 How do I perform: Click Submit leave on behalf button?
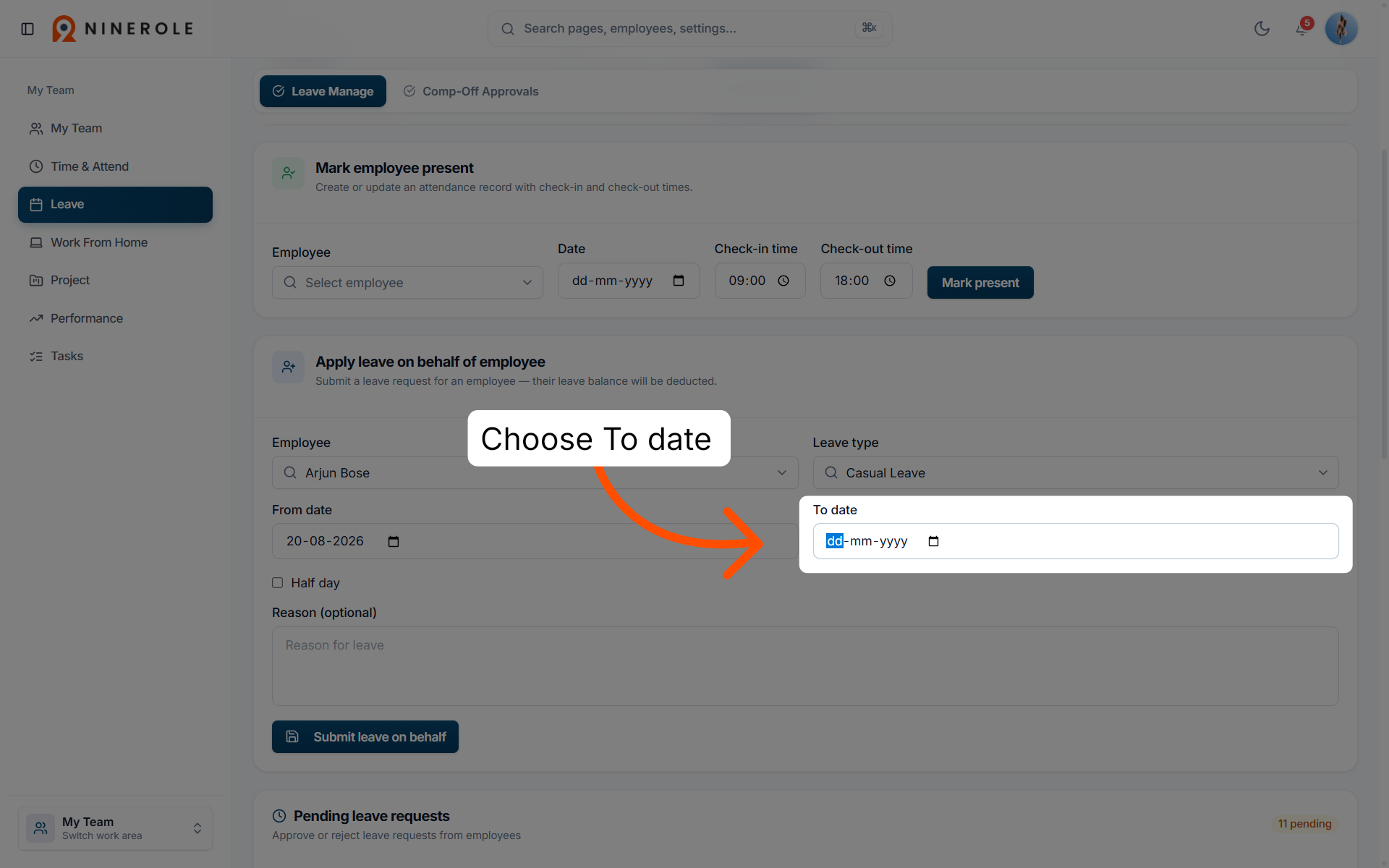click(365, 736)
